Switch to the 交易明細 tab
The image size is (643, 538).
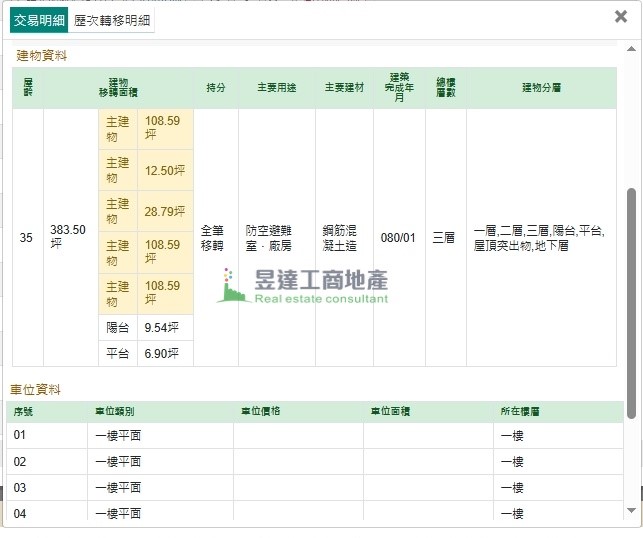coord(40,20)
